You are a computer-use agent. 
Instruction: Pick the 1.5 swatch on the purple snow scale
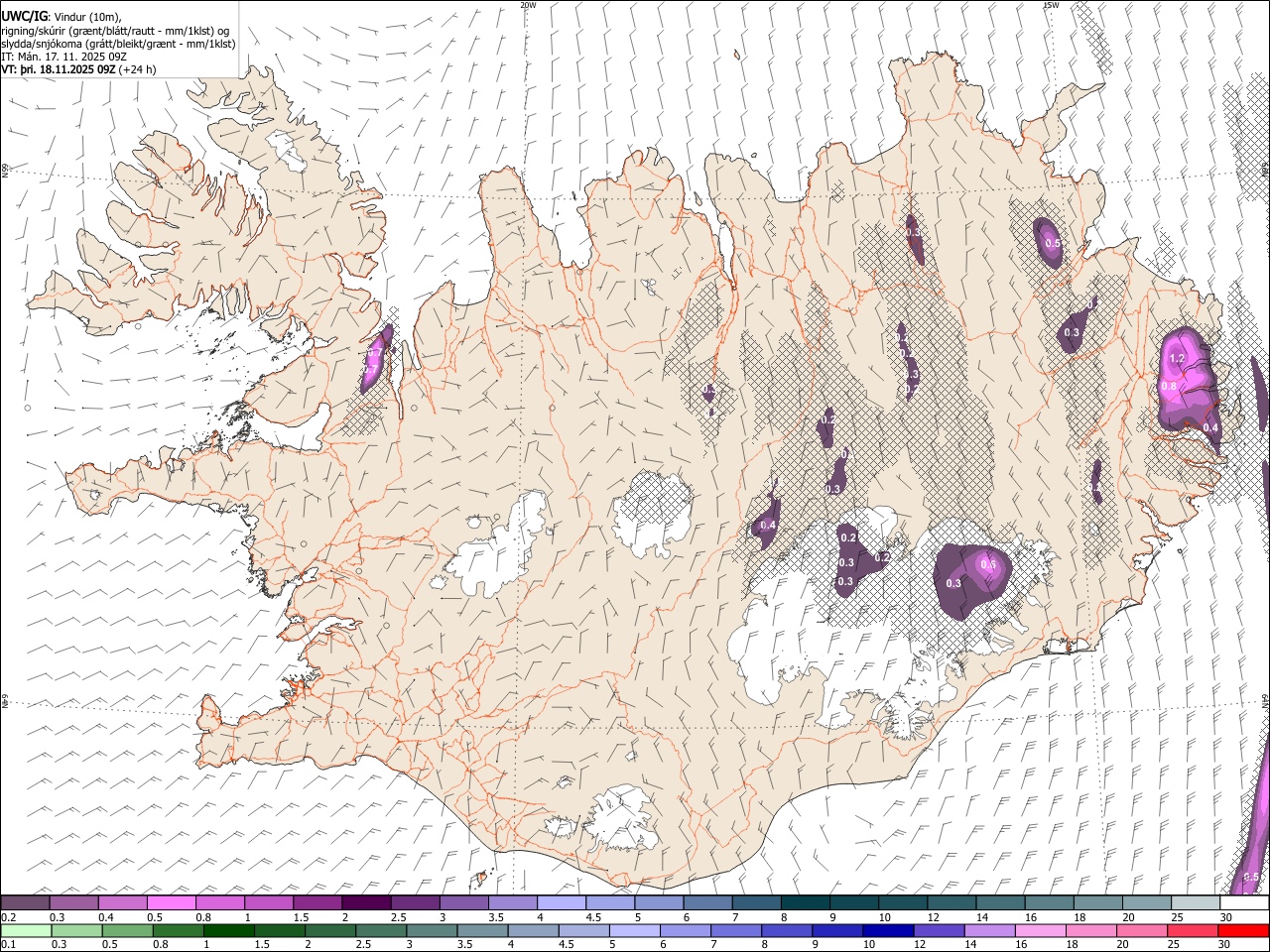coord(317,903)
